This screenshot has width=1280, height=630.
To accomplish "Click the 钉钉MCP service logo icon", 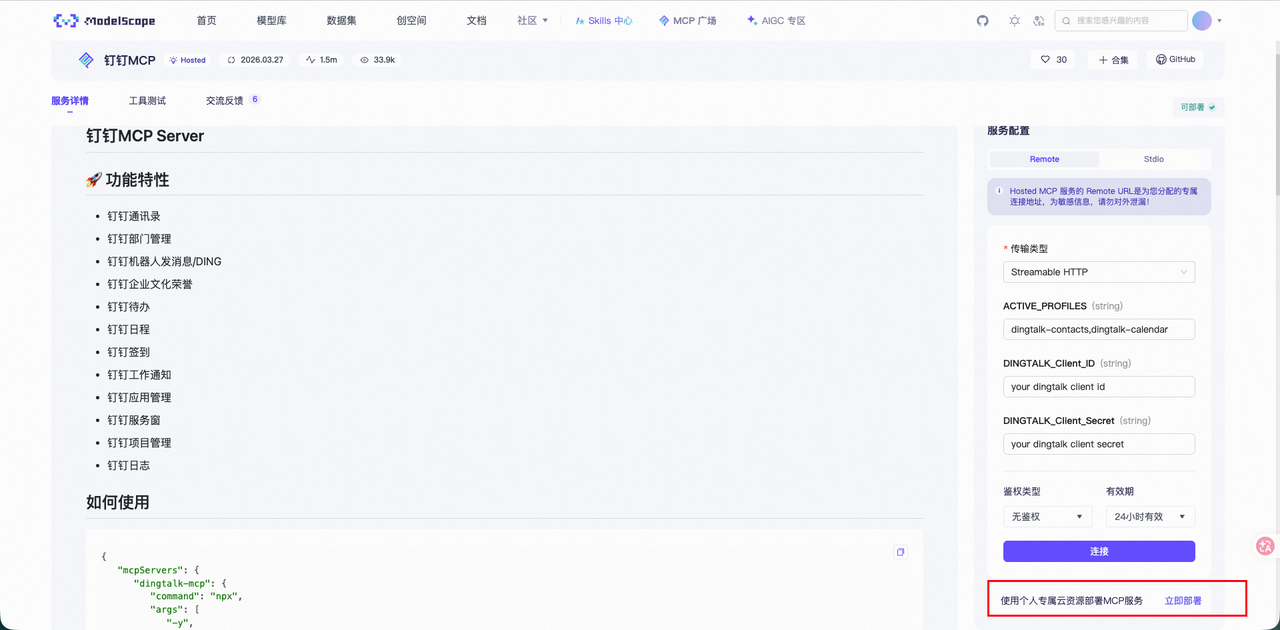I will (87, 60).
